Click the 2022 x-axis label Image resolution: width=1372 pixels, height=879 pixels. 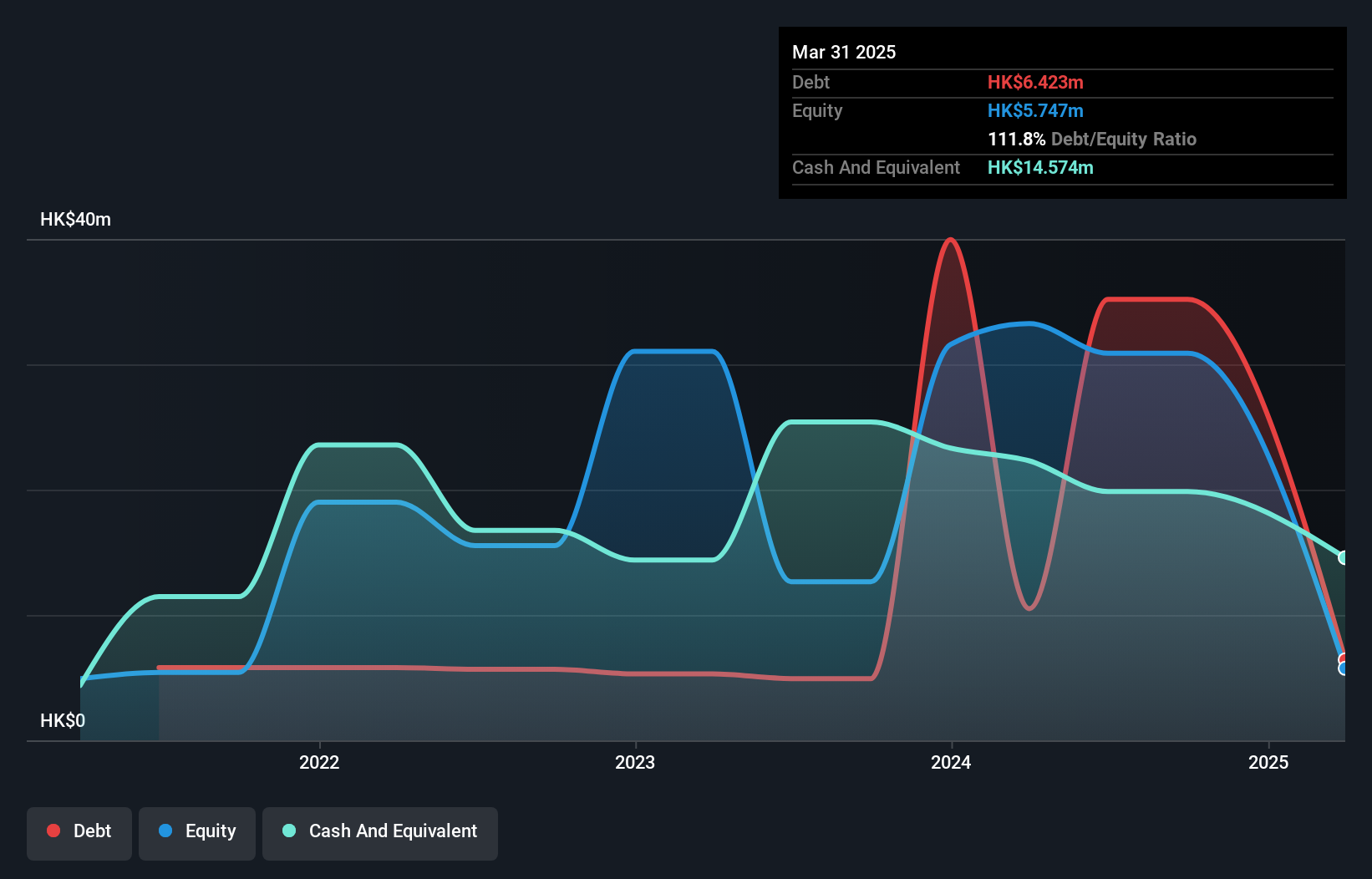pyautogui.click(x=319, y=762)
